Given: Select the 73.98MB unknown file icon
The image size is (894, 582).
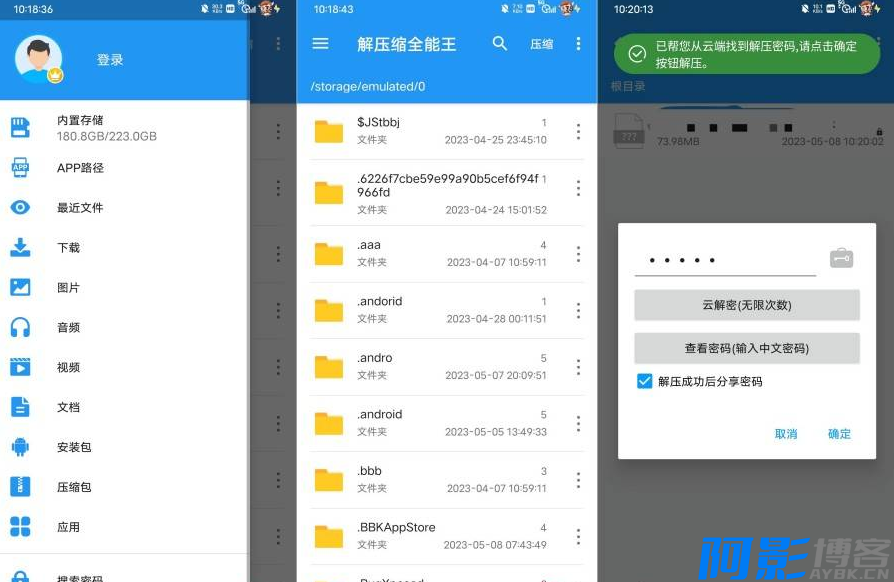Looking at the screenshot, I should pyautogui.click(x=629, y=132).
